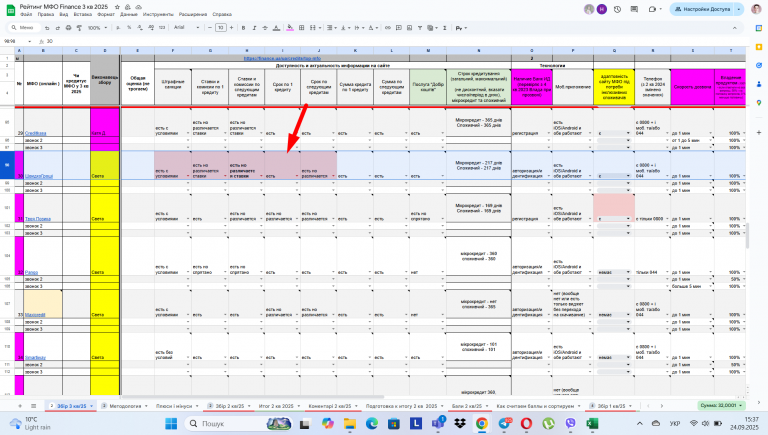This screenshot has width=768, height=435.
Task: Click the menu search box
Action: 26,28
